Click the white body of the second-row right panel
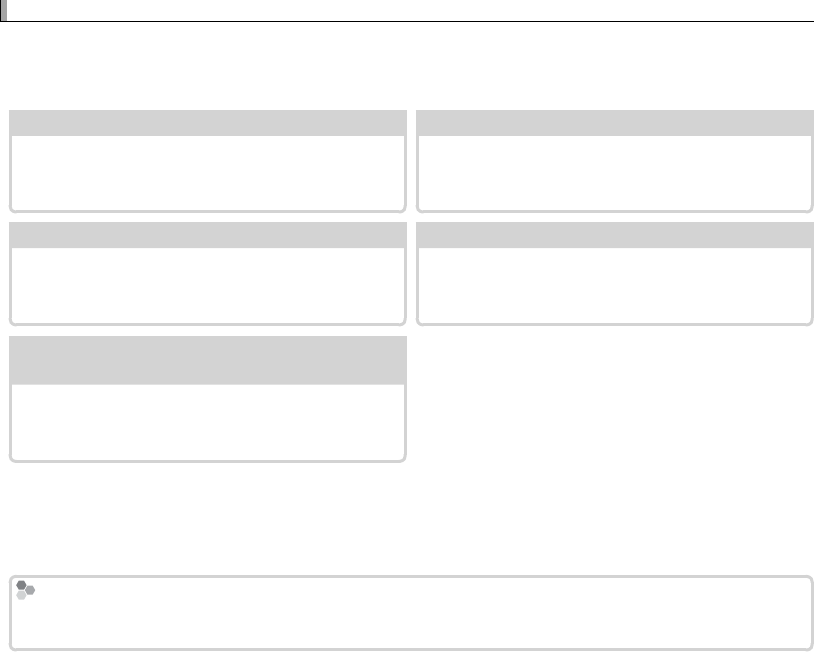Viewport: 814px width, 652px height. [x=615, y=285]
